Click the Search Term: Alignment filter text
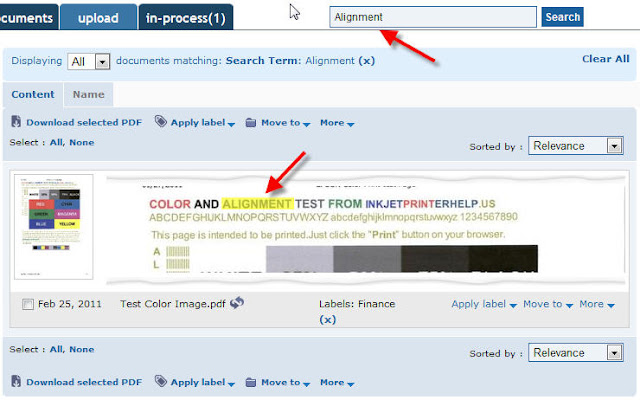The height and width of the screenshot is (400, 640). pos(290,61)
